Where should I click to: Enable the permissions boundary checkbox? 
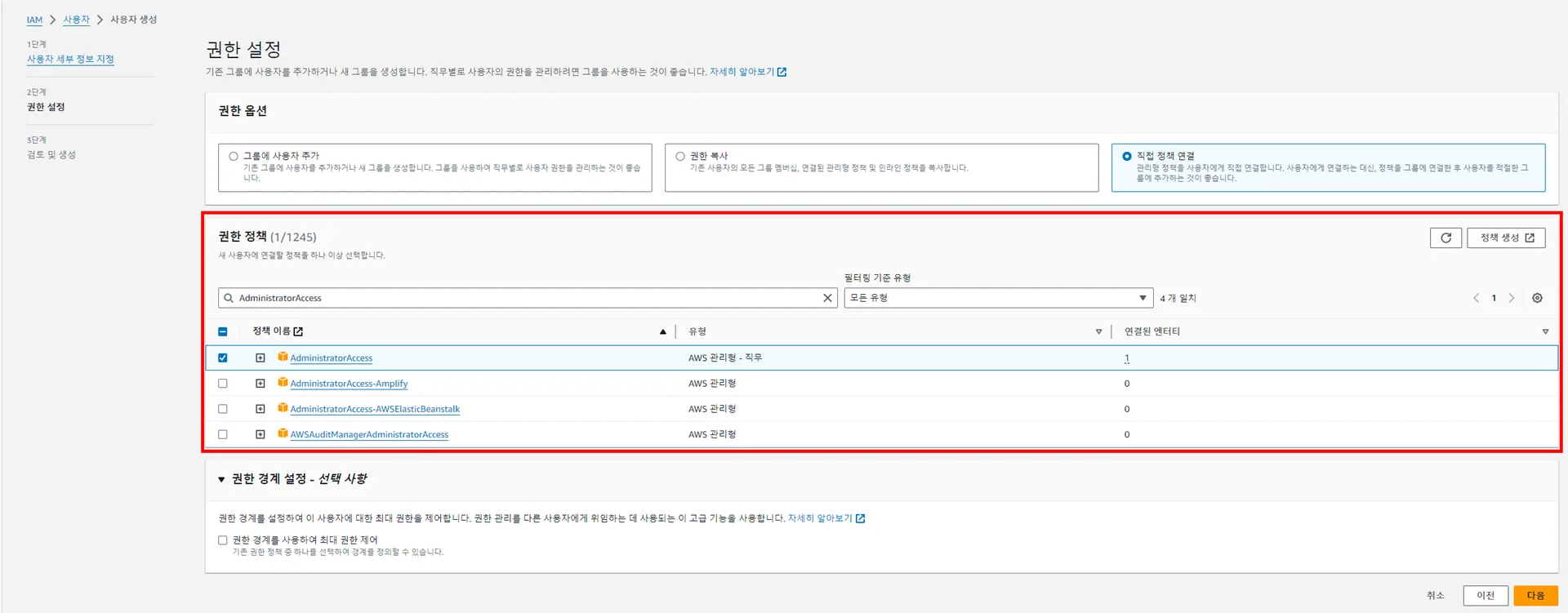click(x=223, y=540)
